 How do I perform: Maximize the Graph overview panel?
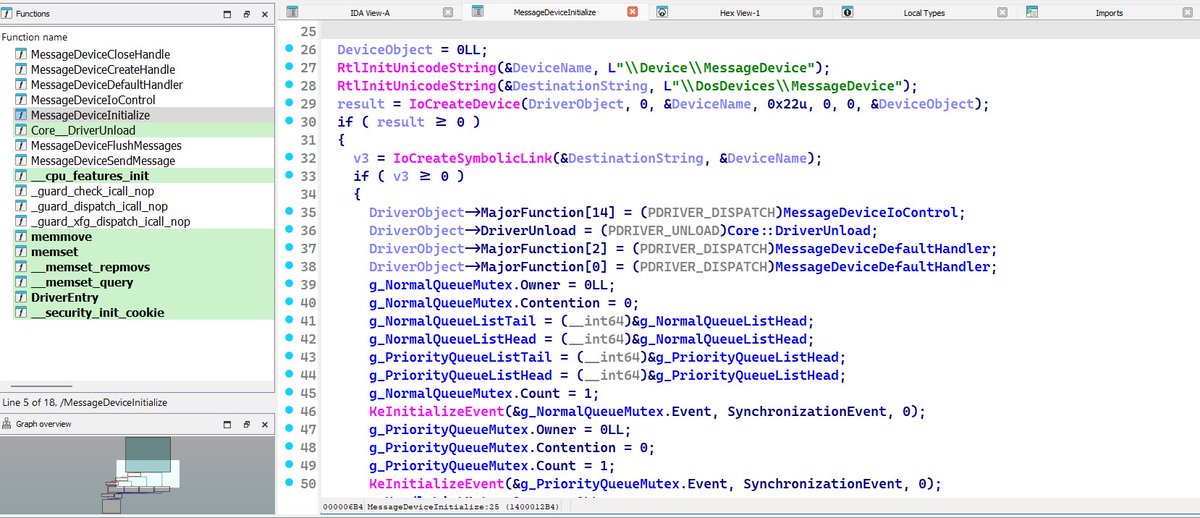point(229,425)
